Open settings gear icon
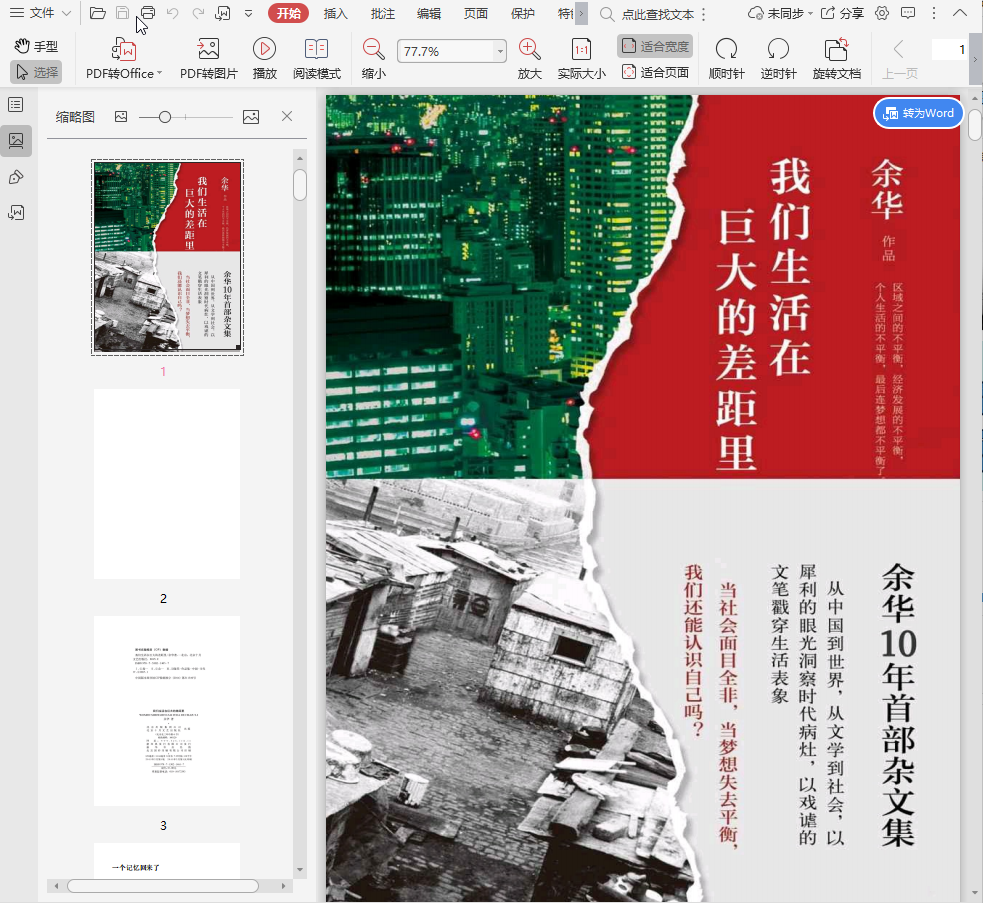Screen dimensions: 983x903 click(x=881, y=13)
